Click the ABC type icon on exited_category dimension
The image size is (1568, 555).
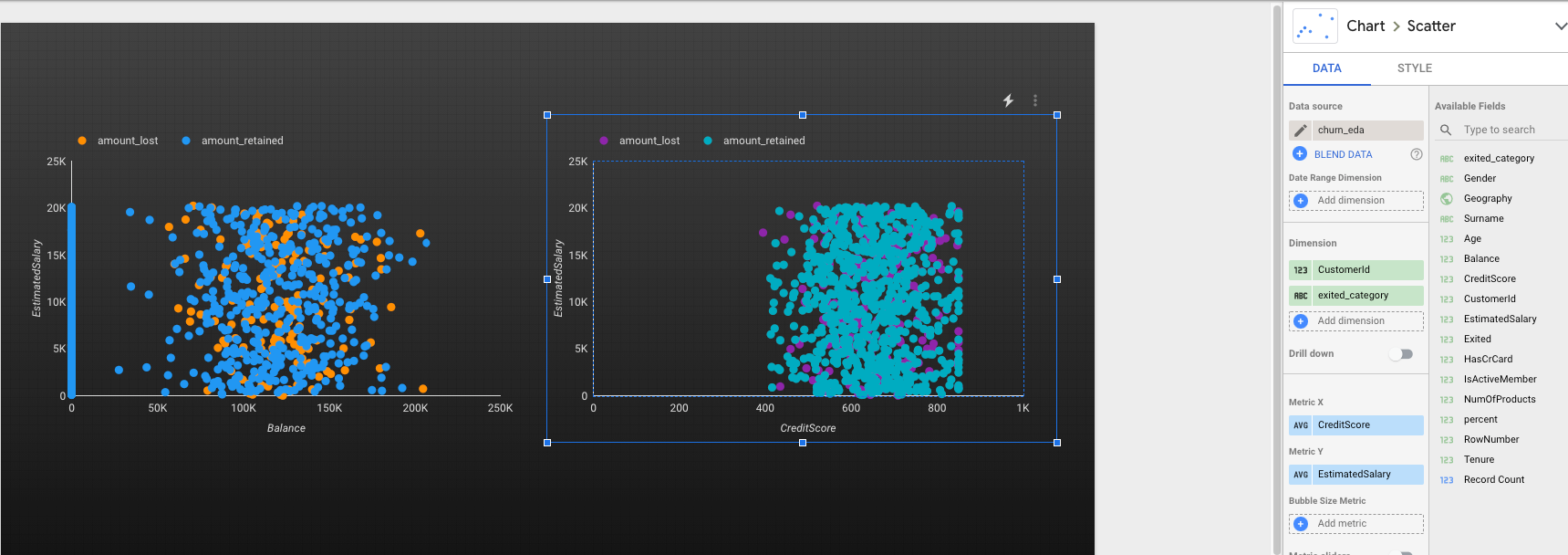1301,296
